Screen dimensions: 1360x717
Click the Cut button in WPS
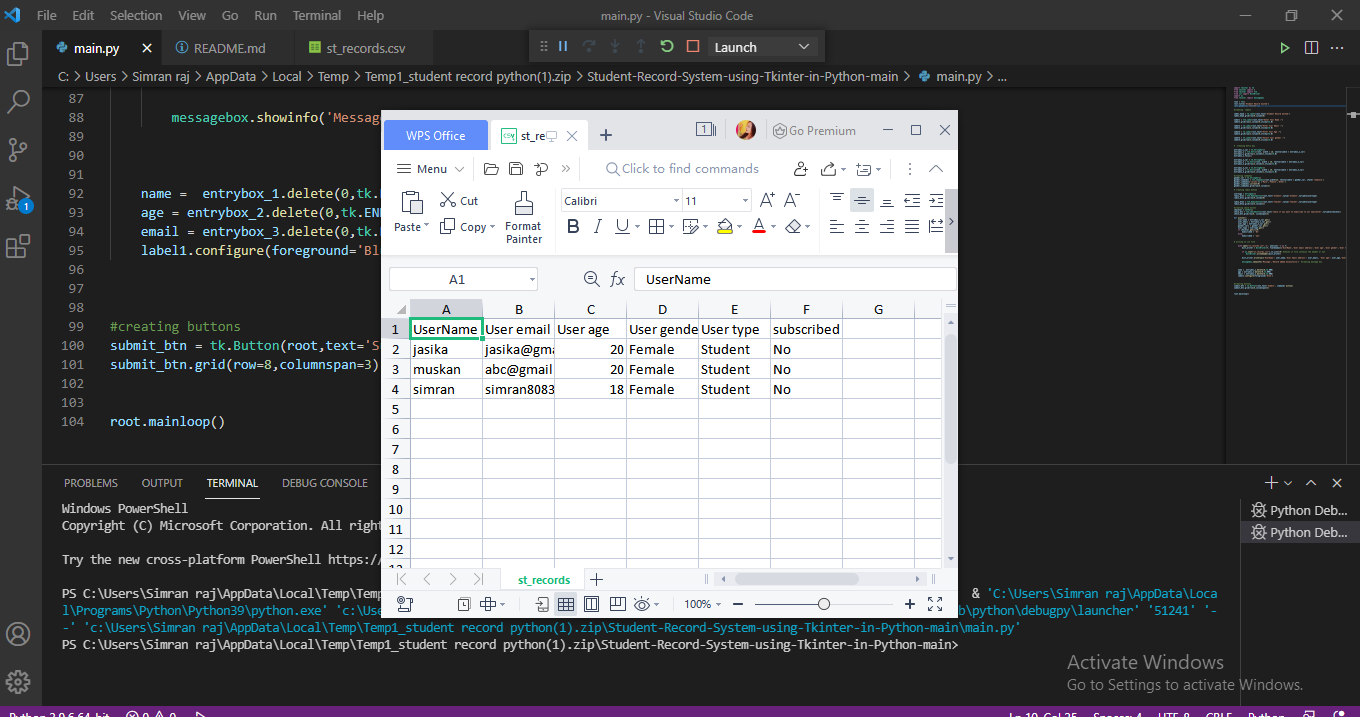(x=459, y=201)
